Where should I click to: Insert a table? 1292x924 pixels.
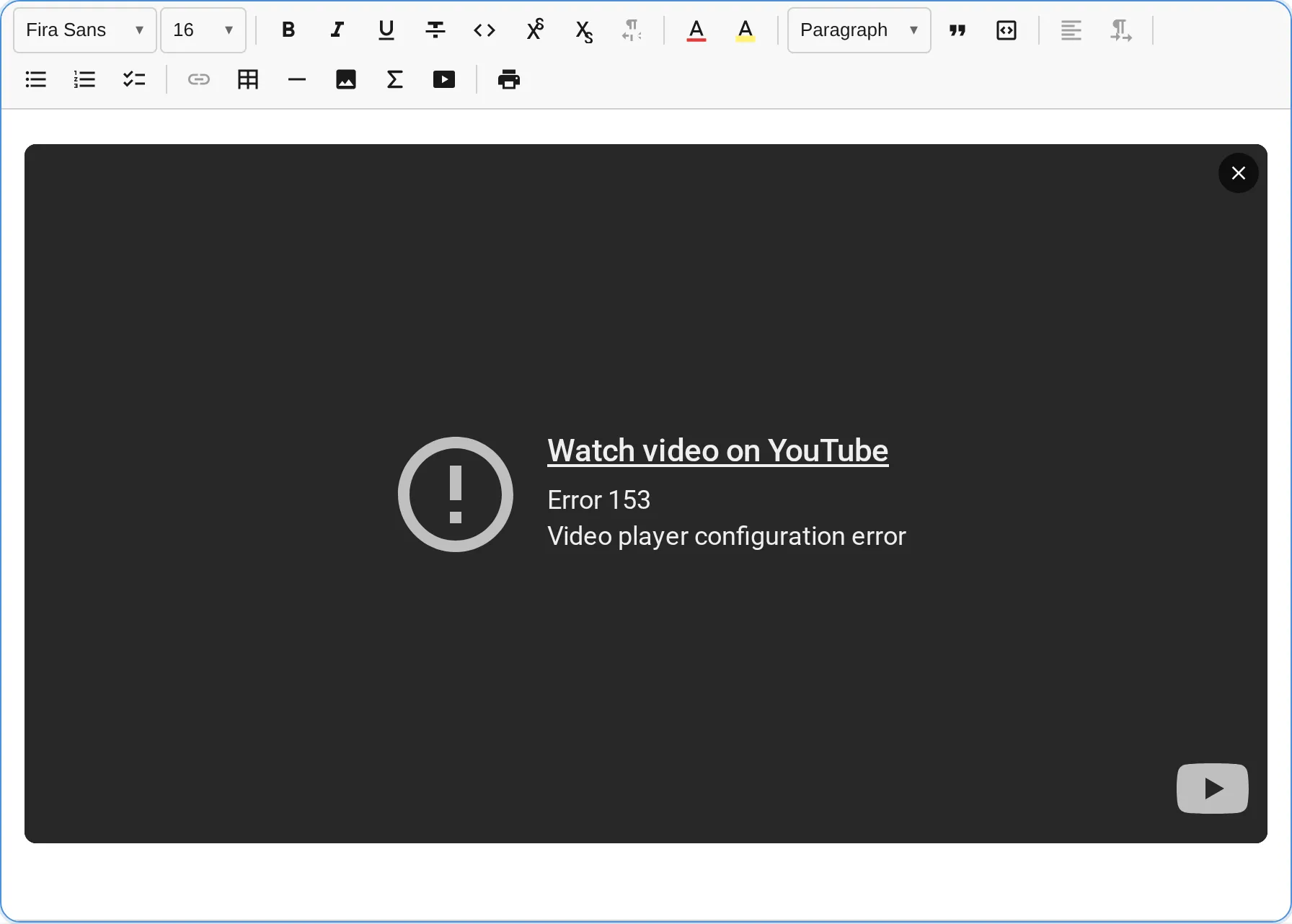248,79
